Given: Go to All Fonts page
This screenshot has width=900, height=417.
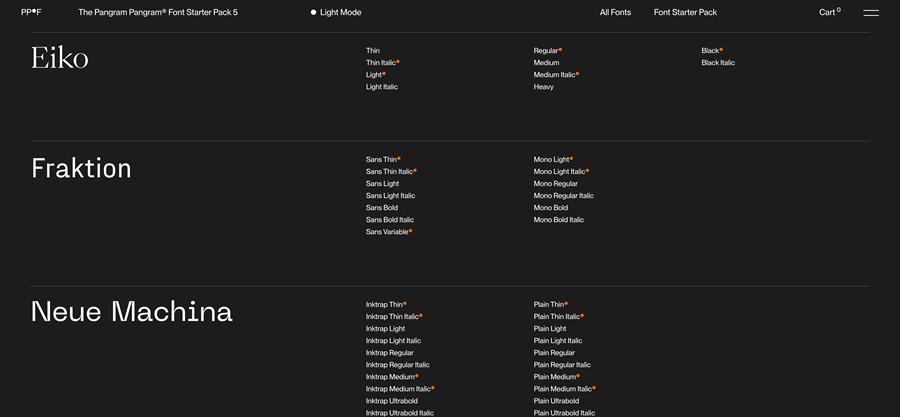Looking at the screenshot, I should 615,12.
